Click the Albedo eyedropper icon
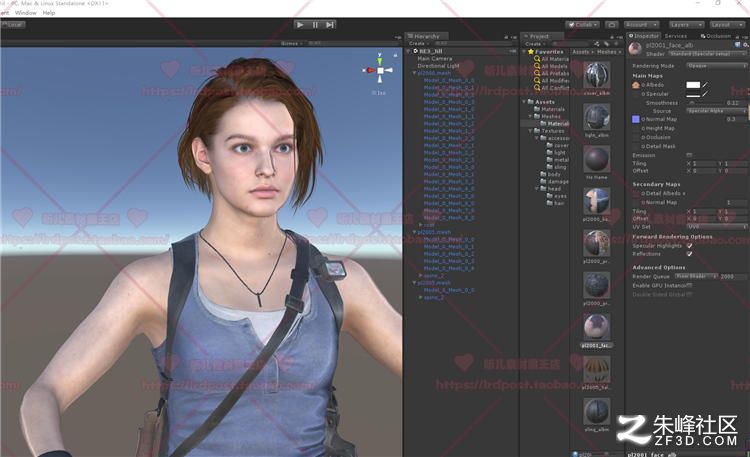The width and height of the screenshot is (750, 457). [705, 85]
